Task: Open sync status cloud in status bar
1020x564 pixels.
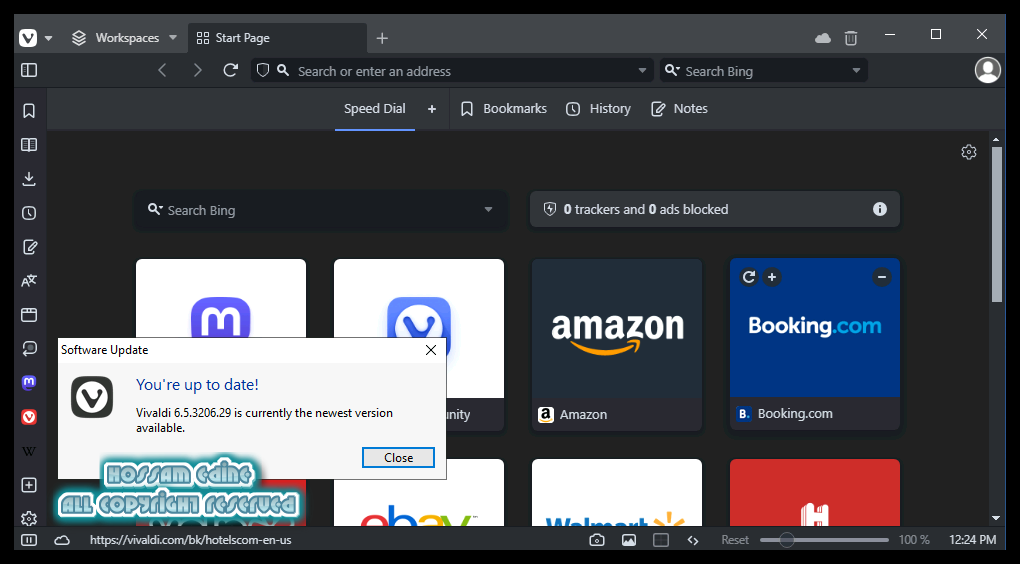Action: point(62,540)
